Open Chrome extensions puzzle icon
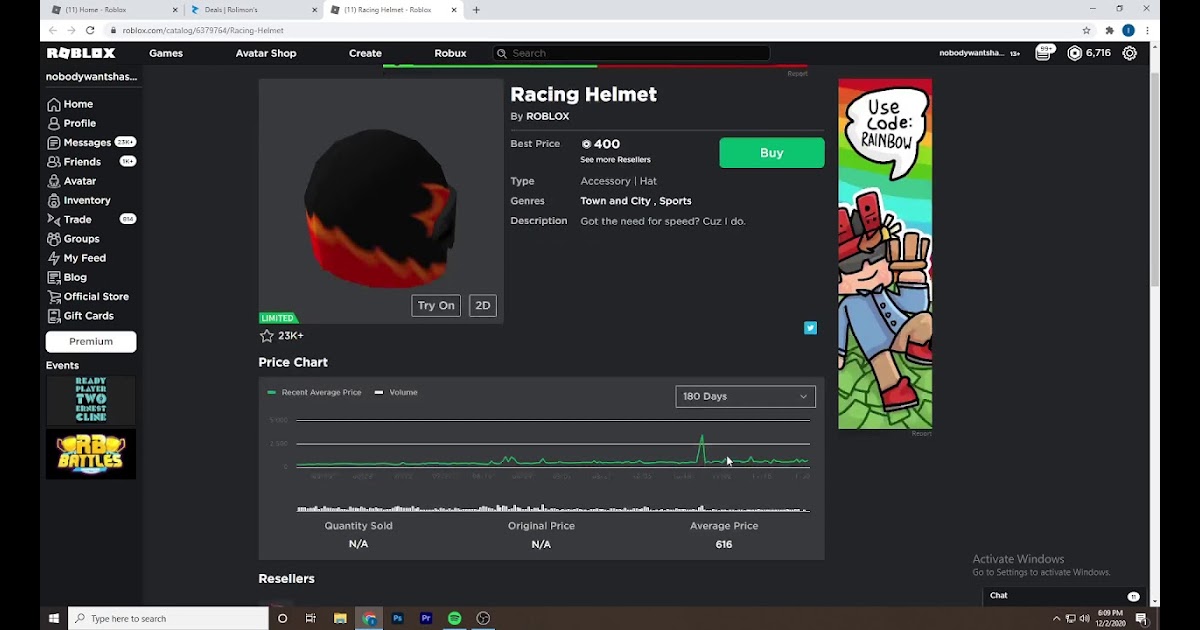1200x630 pixels. [x=1109, y=30]
